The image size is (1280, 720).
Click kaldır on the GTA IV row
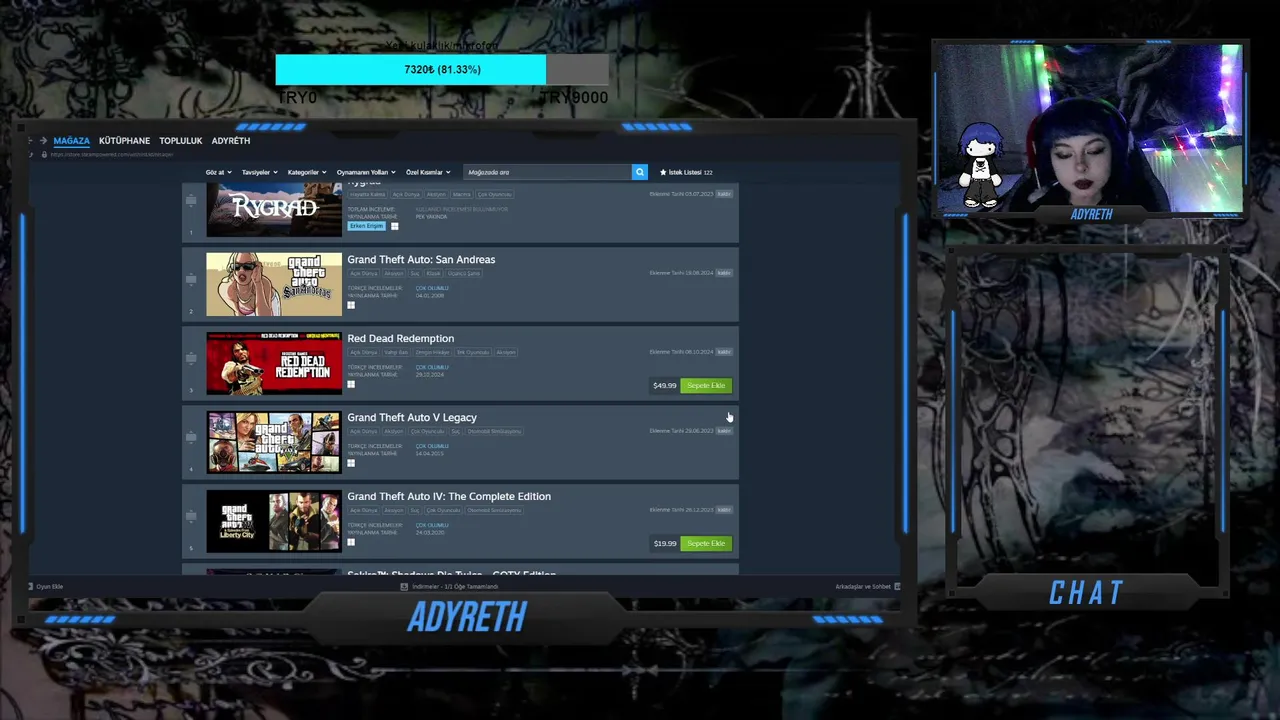[x=724, y=510]
